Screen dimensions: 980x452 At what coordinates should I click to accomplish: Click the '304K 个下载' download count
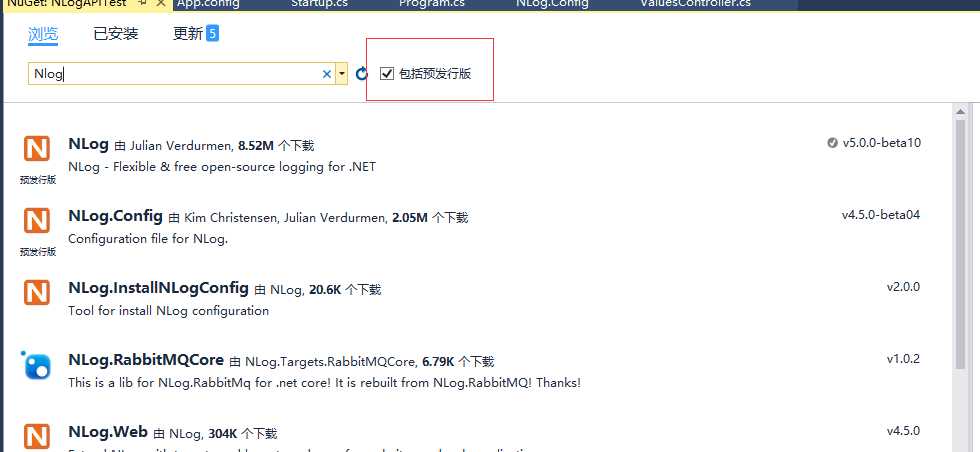coord(242,433)
